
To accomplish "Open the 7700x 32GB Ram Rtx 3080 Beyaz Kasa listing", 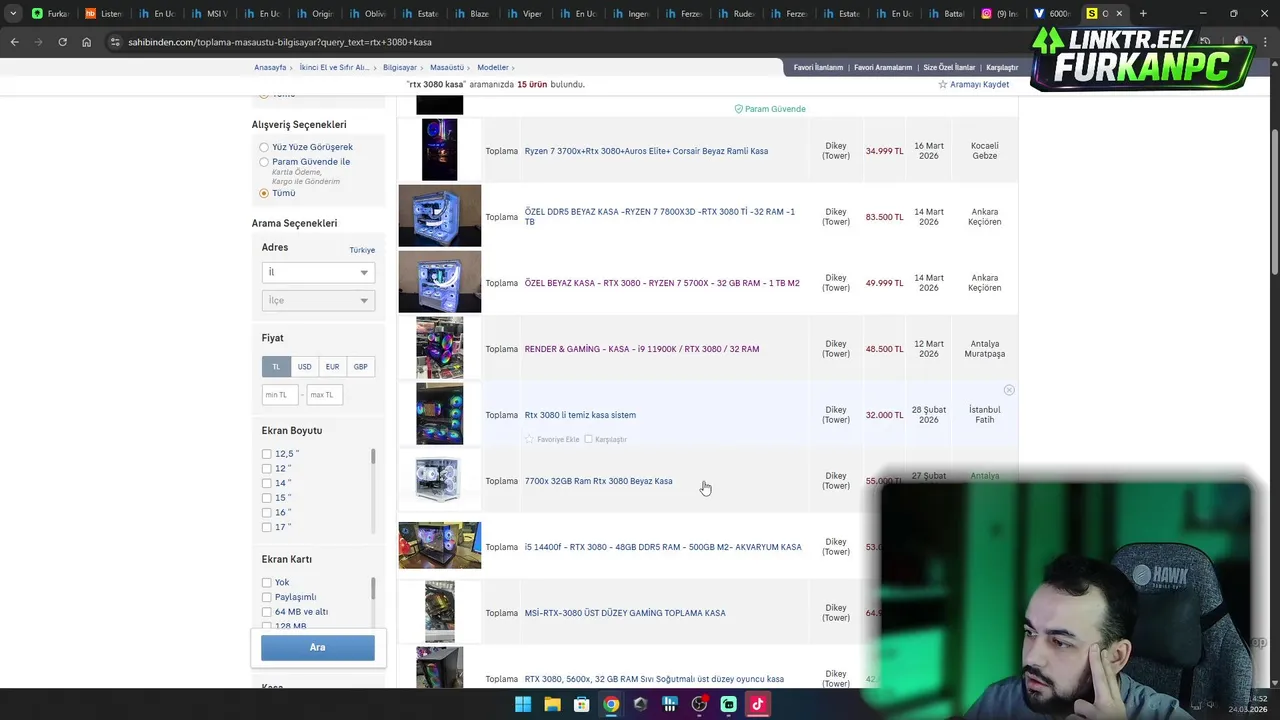I will (598, 481).
